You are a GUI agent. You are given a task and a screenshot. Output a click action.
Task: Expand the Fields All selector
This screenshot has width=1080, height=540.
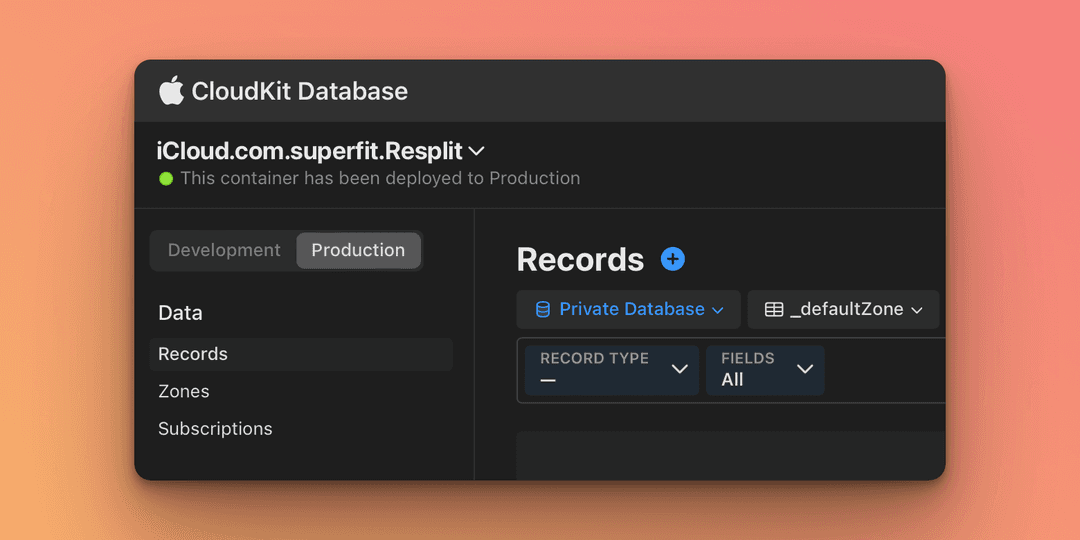[x=765, y=370]
